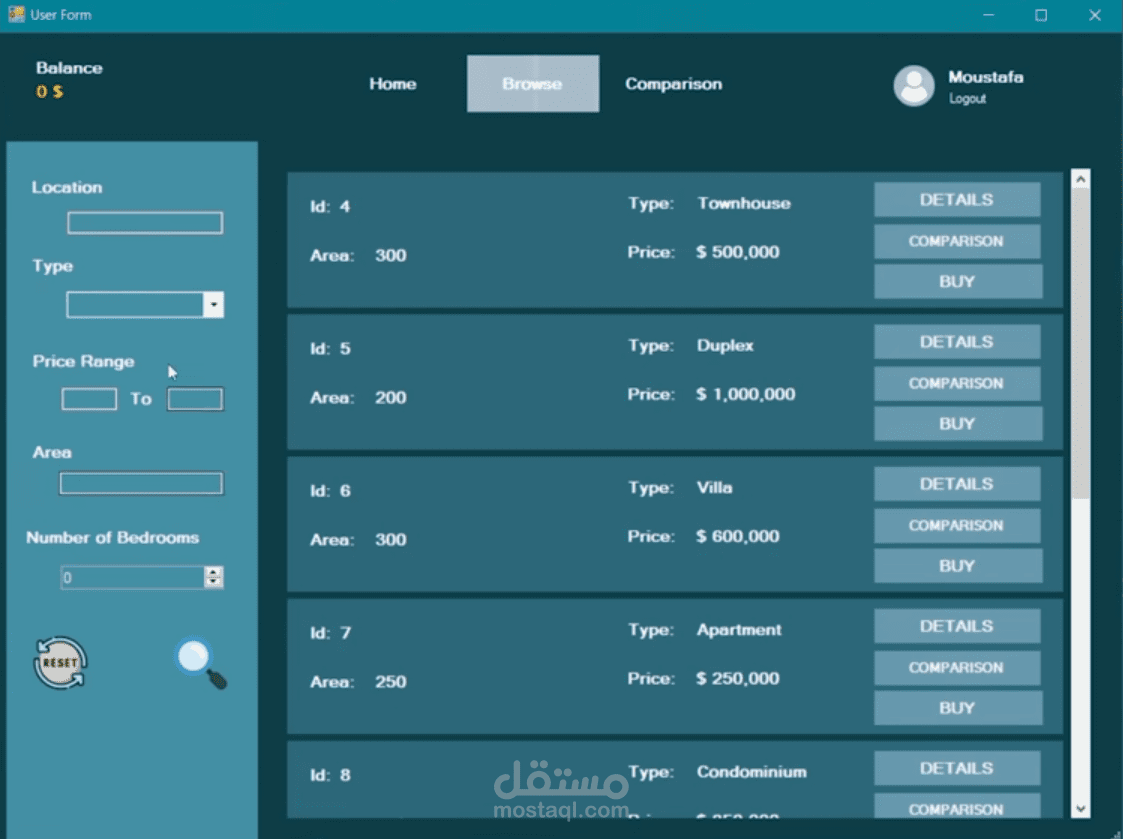Click the "Id: 7" label
Image resolution: width=1123 pixels, height=839 pixels.
[x=330, y=633]
